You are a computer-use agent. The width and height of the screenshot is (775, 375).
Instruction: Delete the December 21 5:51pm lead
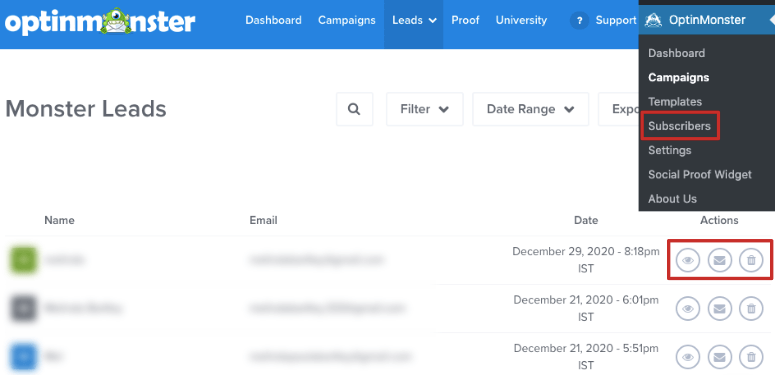tap(751, 357)
